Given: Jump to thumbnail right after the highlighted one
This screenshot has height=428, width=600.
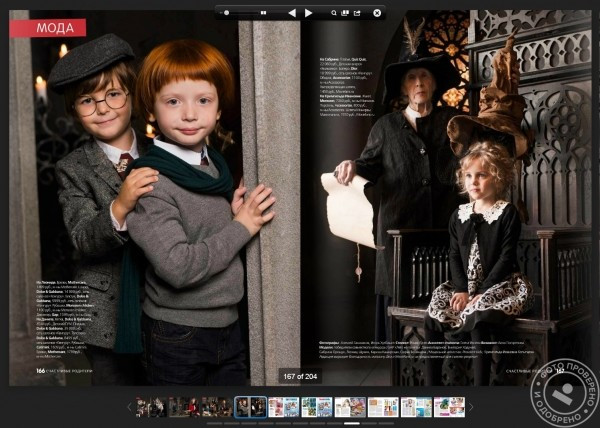Looking at the screenshot, I should [283, 407].
